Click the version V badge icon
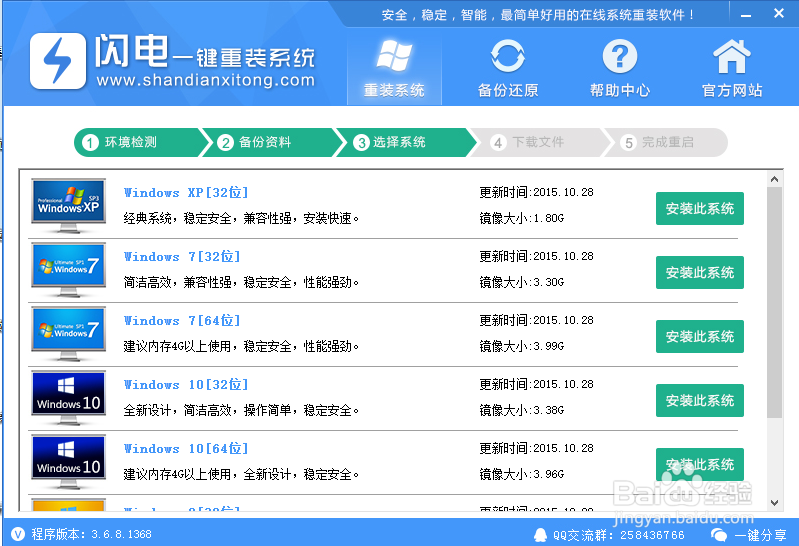Screen dimensions: 799x546 pos(18,534)
